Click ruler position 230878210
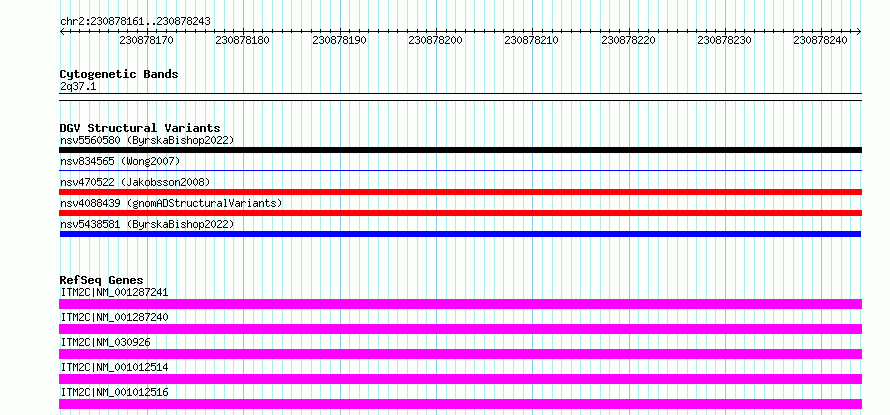Viewport: 890px width, 415px height. [x=532, y=40]
